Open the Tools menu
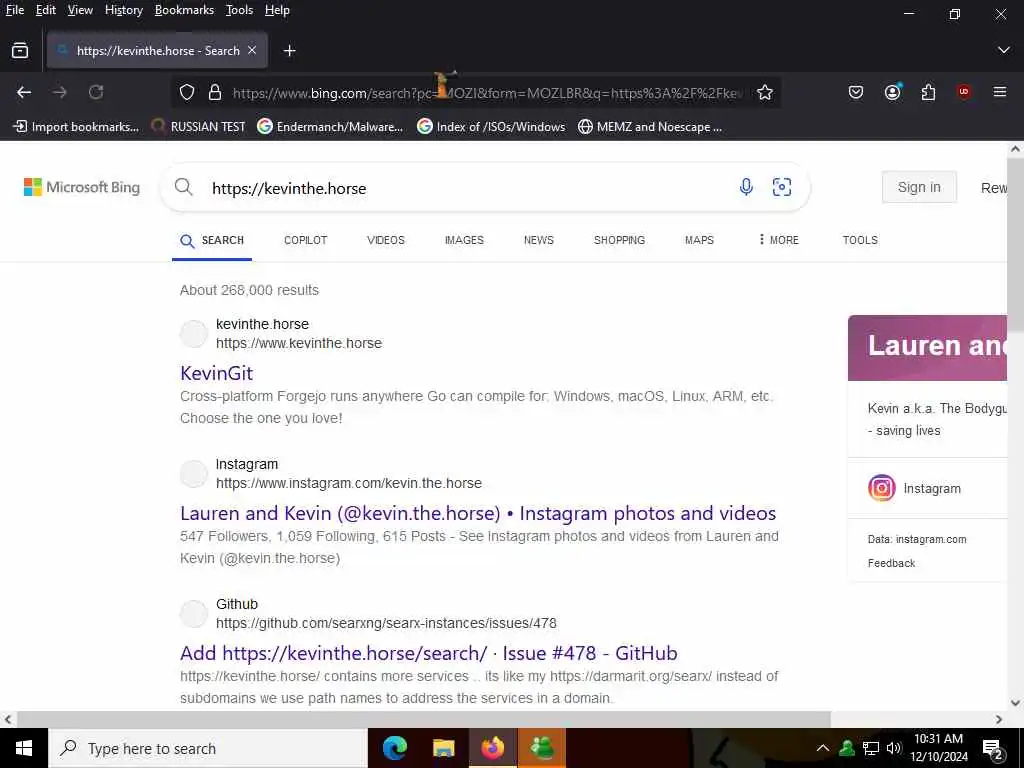This screenshot has width=1024, height=768. pos(239,10)
